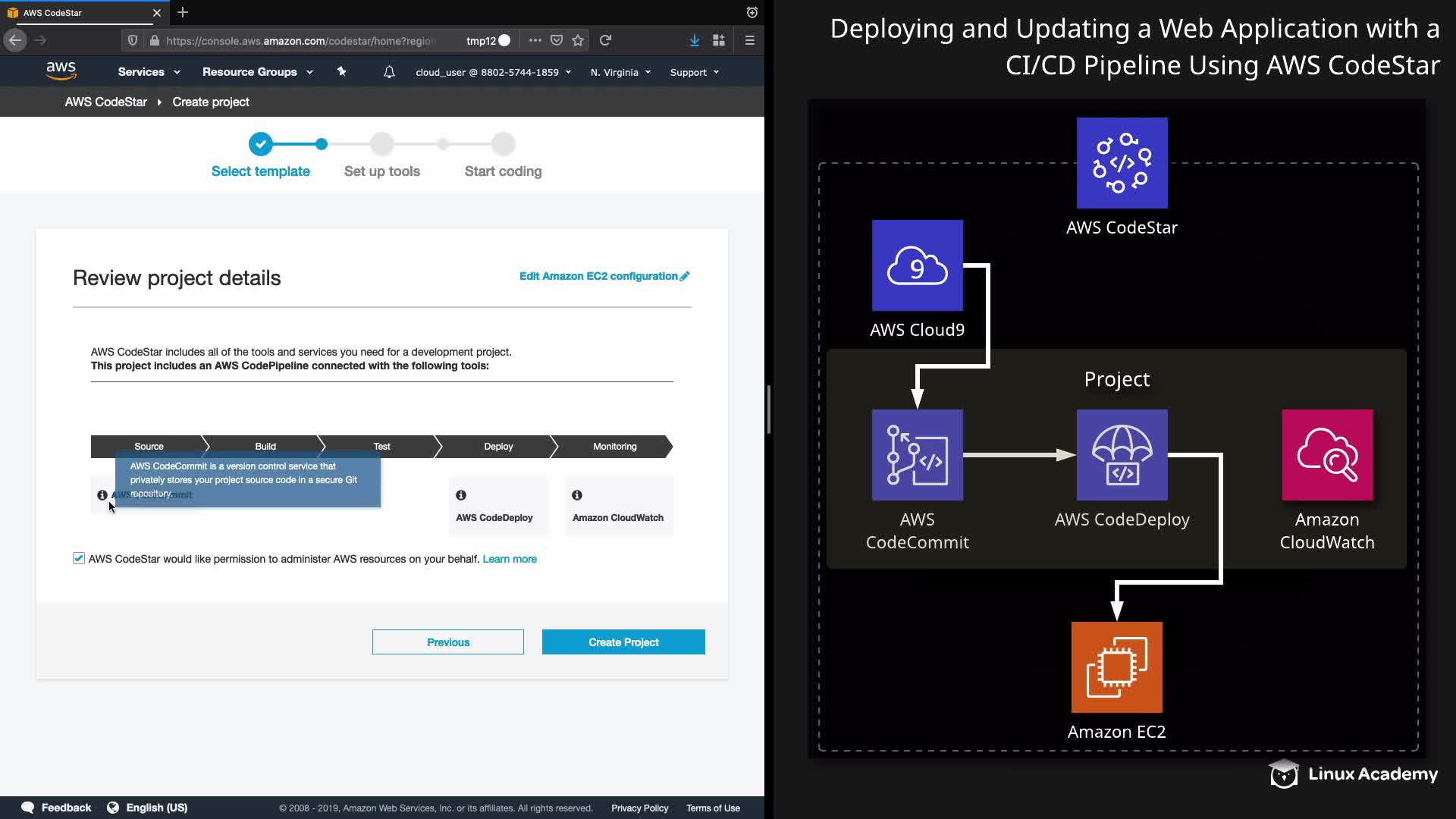Uncheck the CodeStar permission checkbox
Image resolution: width=1456 pixels, height=819 pixels.
point(79,558)
